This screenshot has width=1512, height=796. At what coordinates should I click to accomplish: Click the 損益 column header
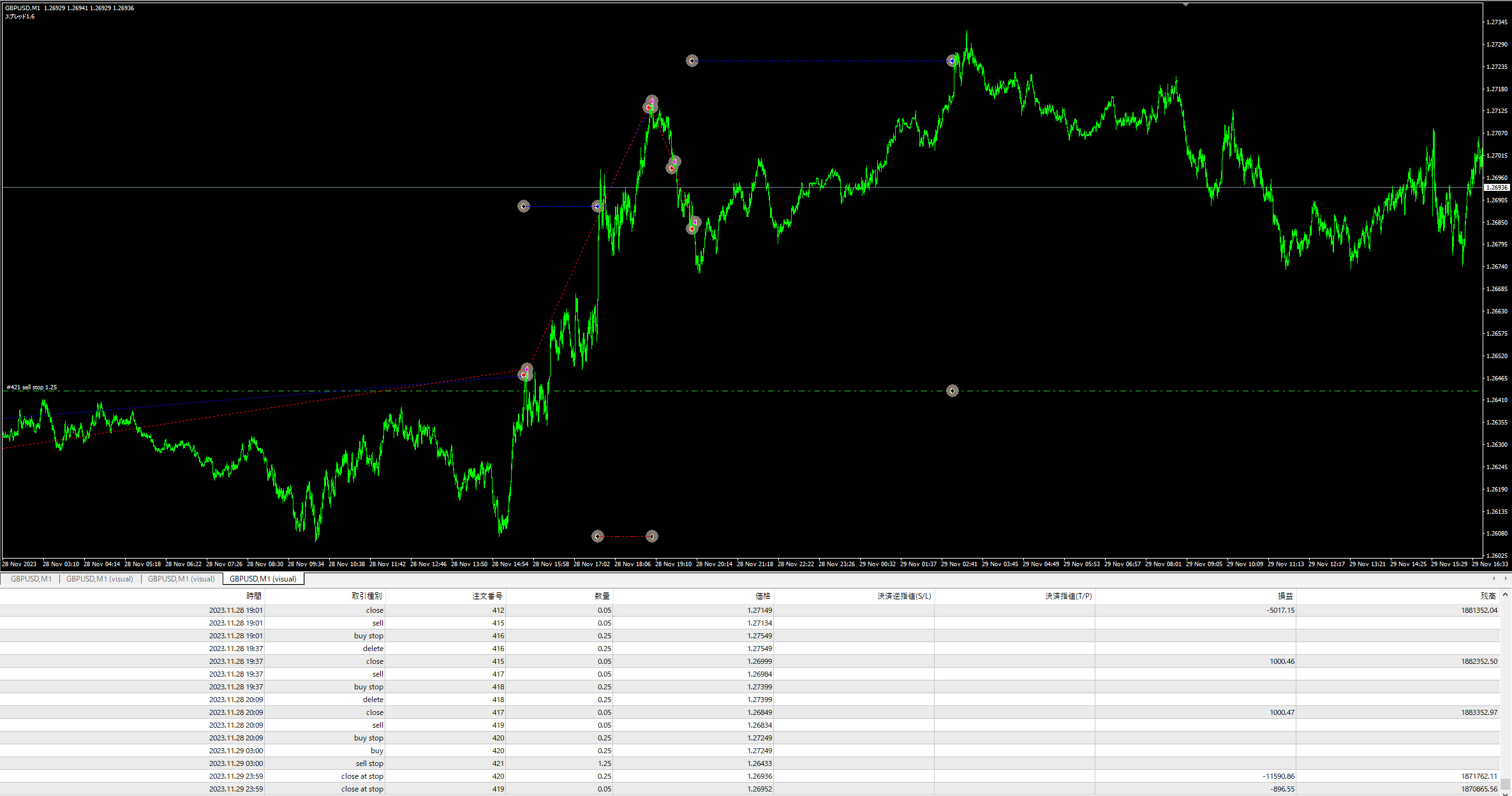[1285, 596]
